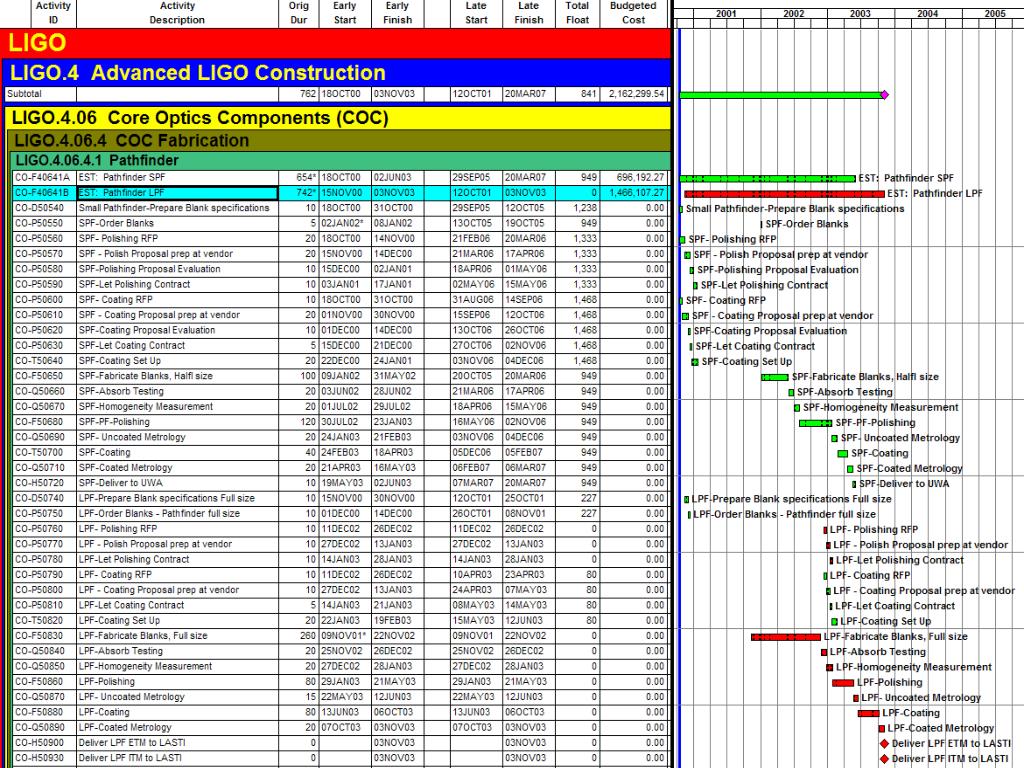Click the Late Start column header

tap(476, 13)
